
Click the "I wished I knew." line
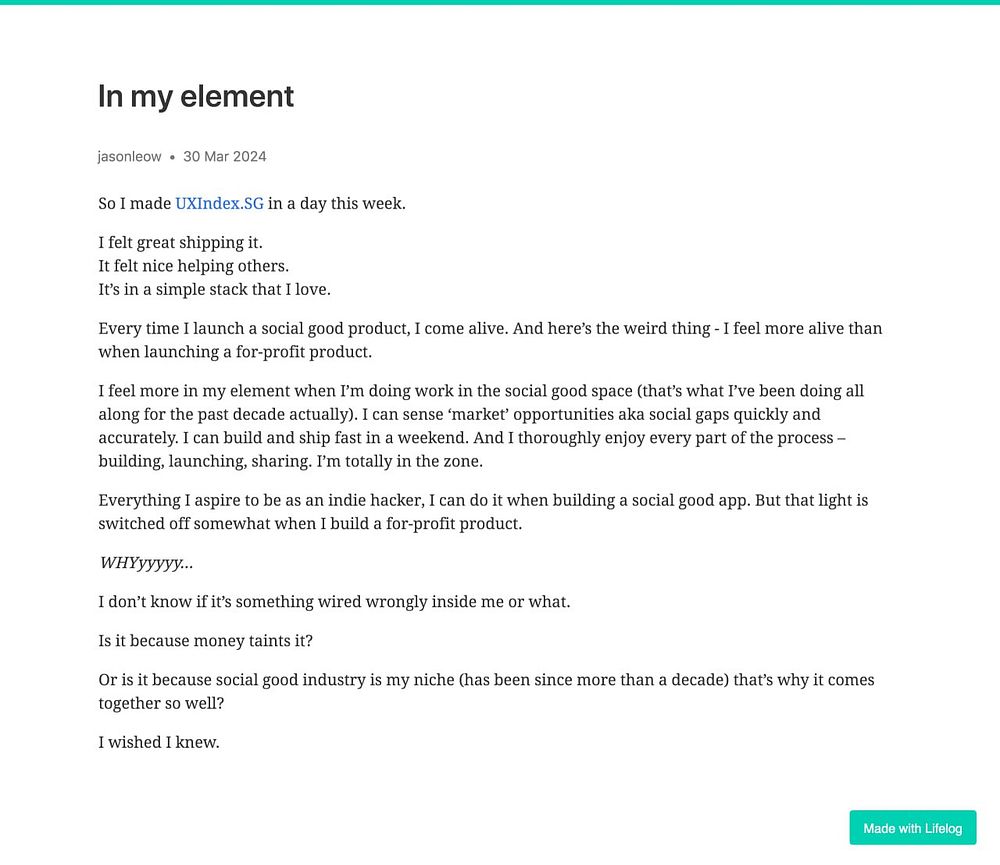(159, 742)
